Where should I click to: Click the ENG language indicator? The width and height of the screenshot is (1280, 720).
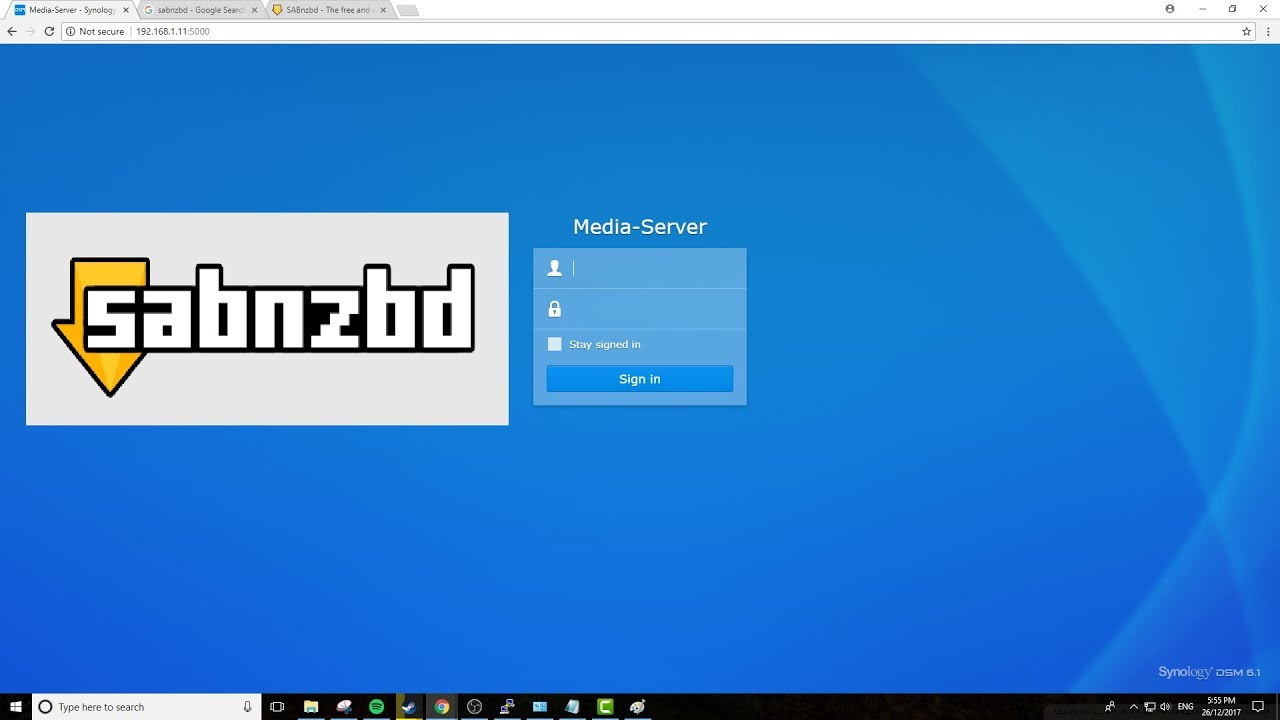[x=1186, y=707]
